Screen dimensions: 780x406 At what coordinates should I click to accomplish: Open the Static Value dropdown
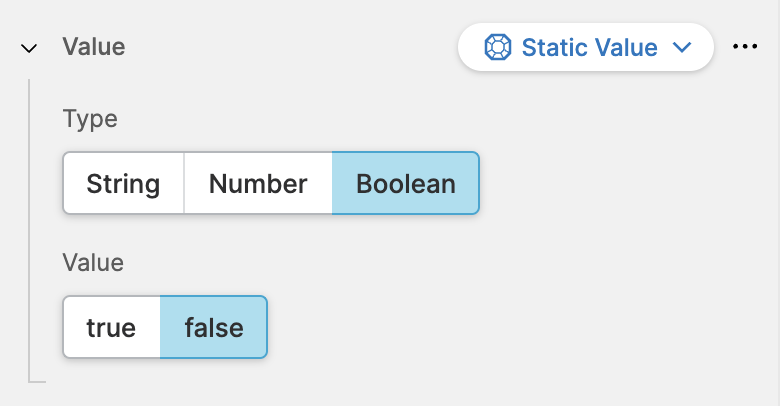(585, 47)
